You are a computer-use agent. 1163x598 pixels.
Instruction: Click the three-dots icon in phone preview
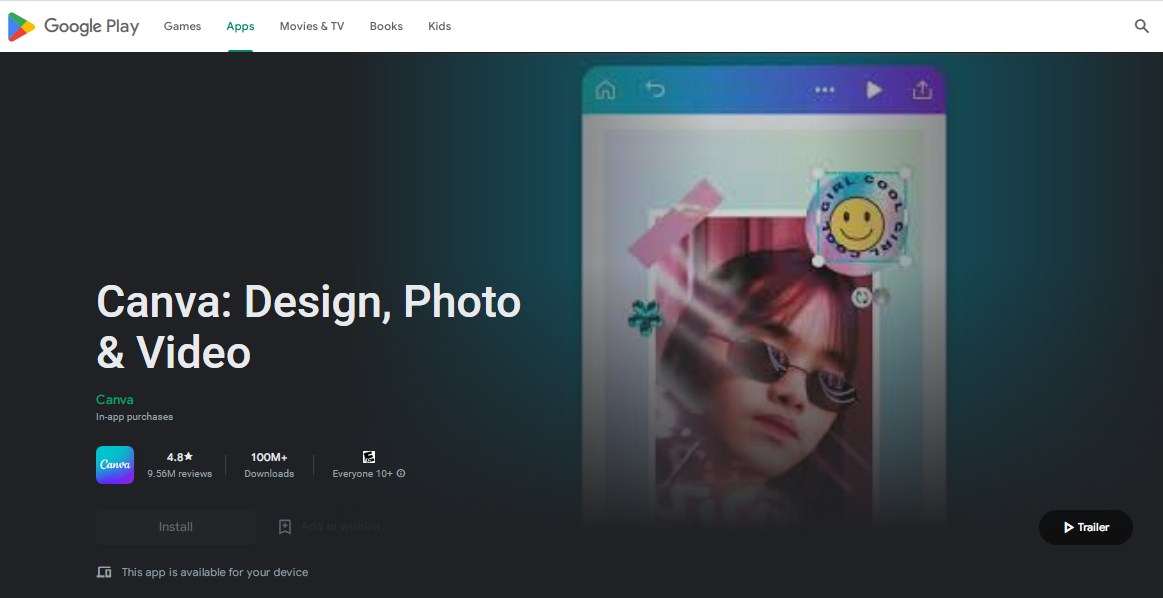click(x=824, y=90)
